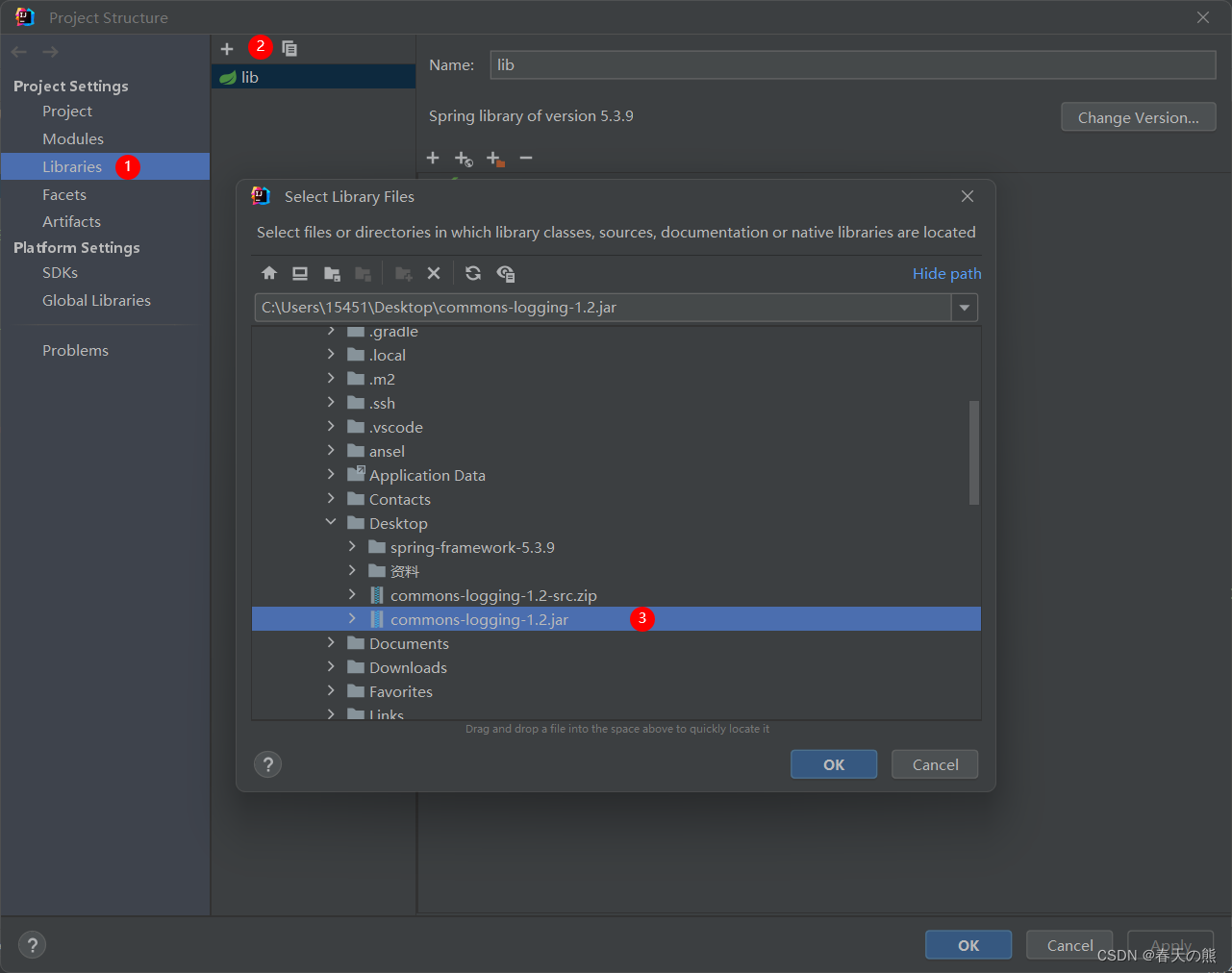Click the Hide path link

click(946, 274)
